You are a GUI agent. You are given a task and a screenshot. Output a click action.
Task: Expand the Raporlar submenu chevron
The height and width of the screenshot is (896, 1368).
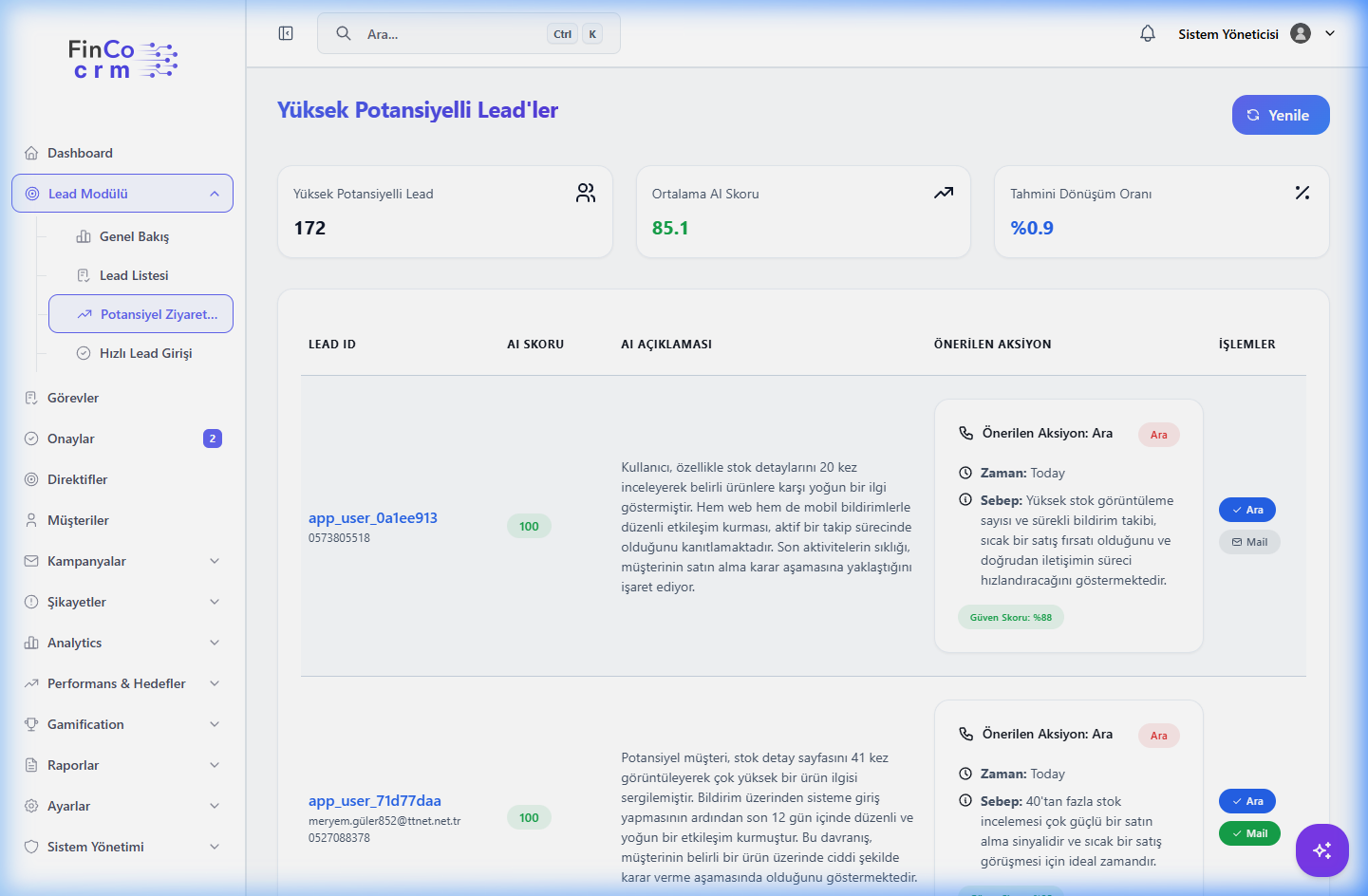point(215,765)
